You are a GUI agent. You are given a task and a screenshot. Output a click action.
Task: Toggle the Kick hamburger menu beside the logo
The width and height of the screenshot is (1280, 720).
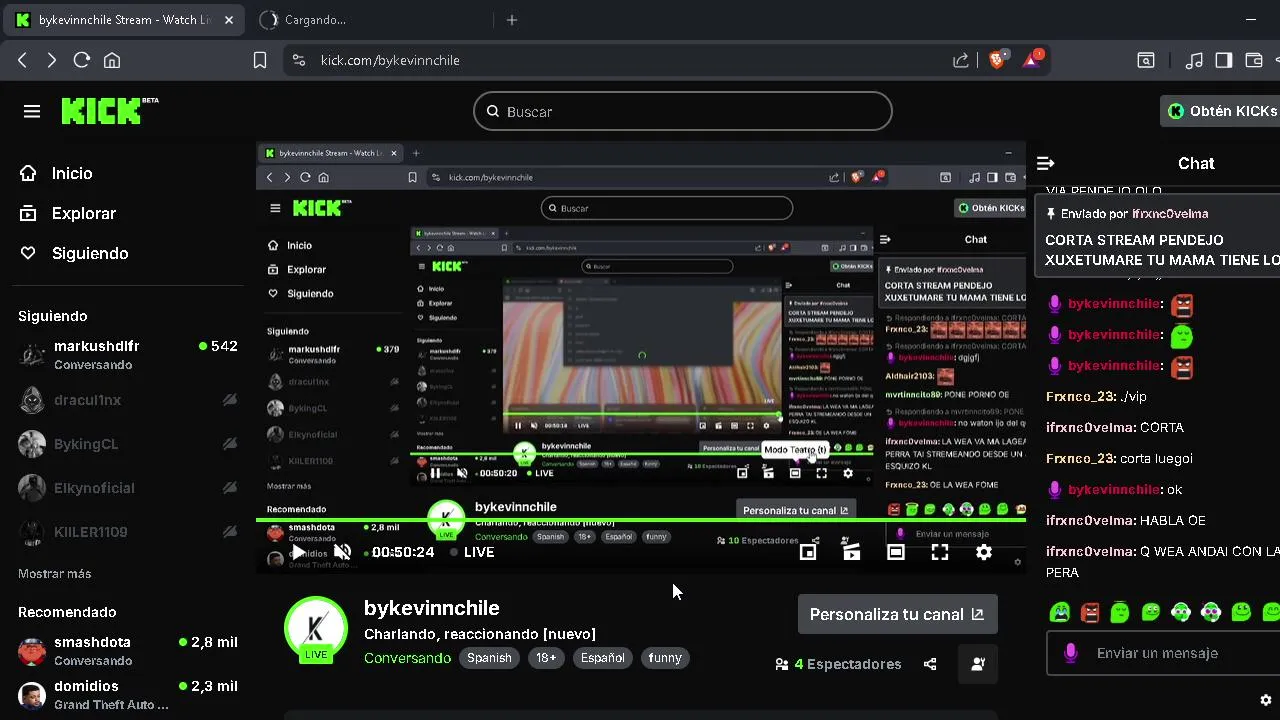[x=32, y=111]
